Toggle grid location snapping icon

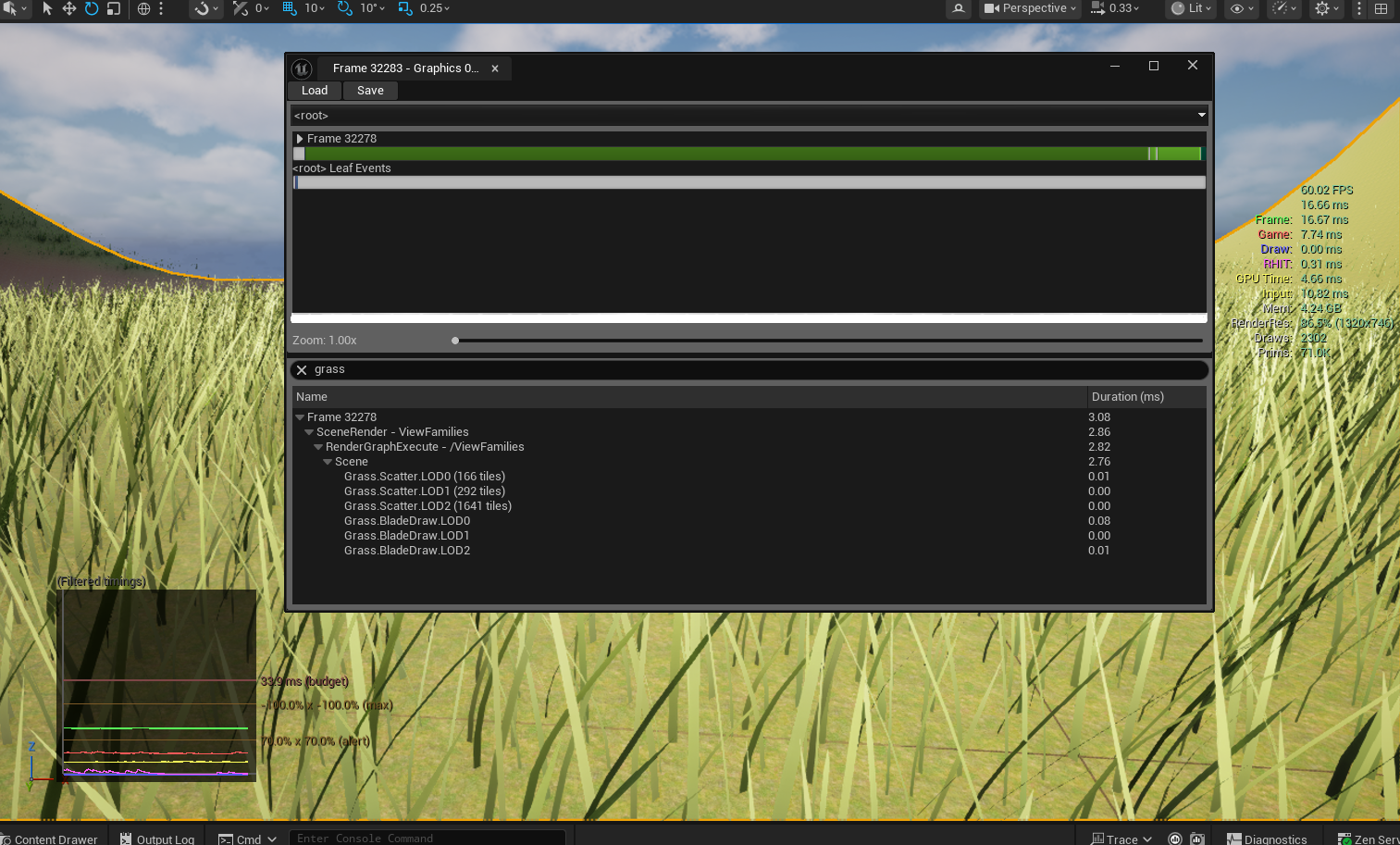point(290,8)
